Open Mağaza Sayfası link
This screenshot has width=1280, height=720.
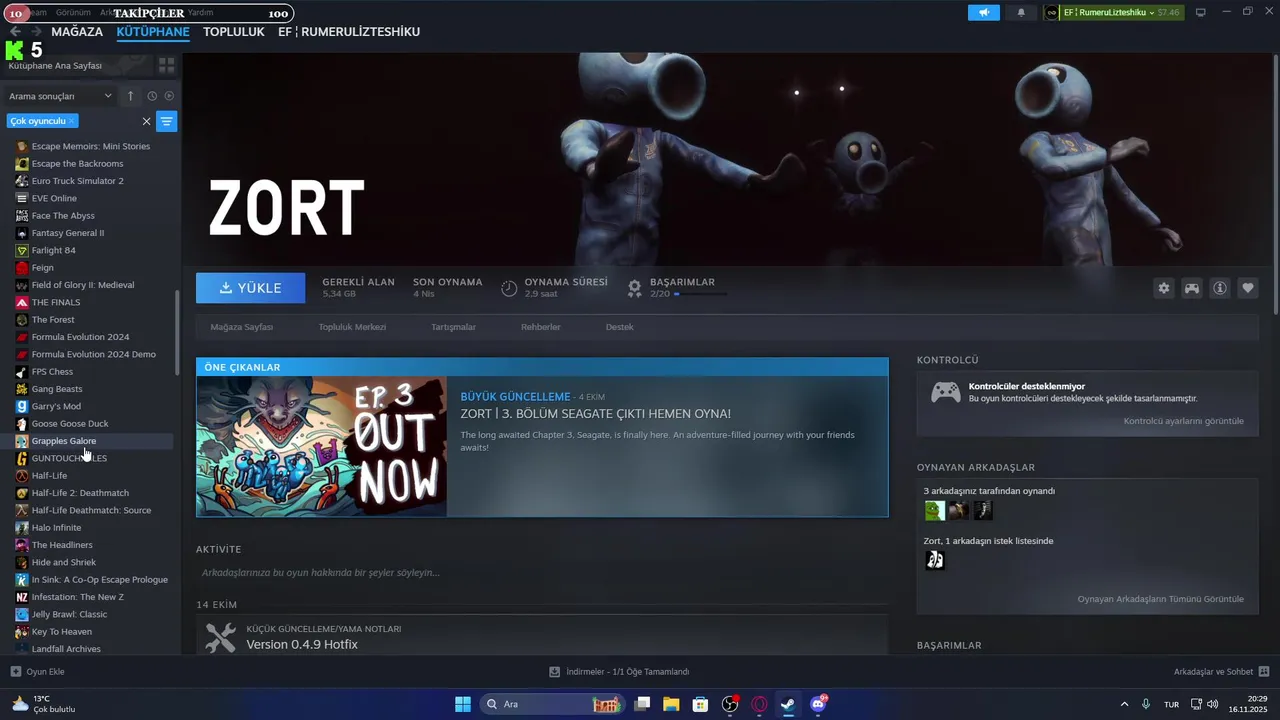[x=242, y=327]
